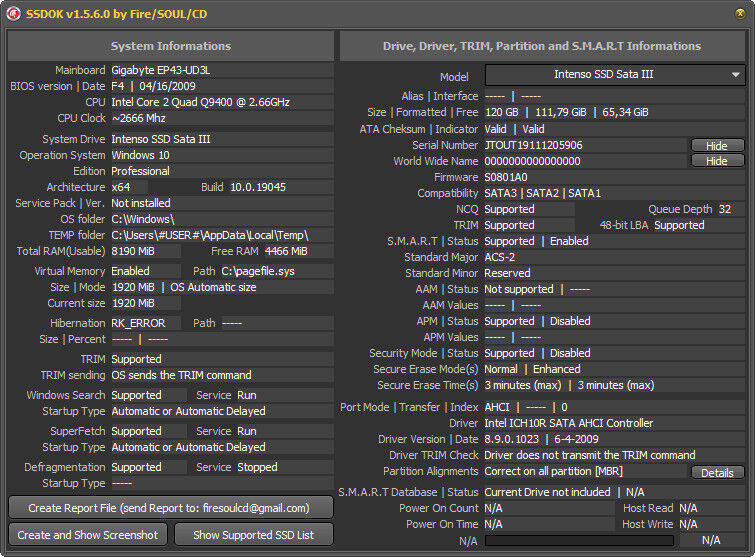Select free space 65,34 GiB
Screen dimensions: 755x557
pos(625,112)
